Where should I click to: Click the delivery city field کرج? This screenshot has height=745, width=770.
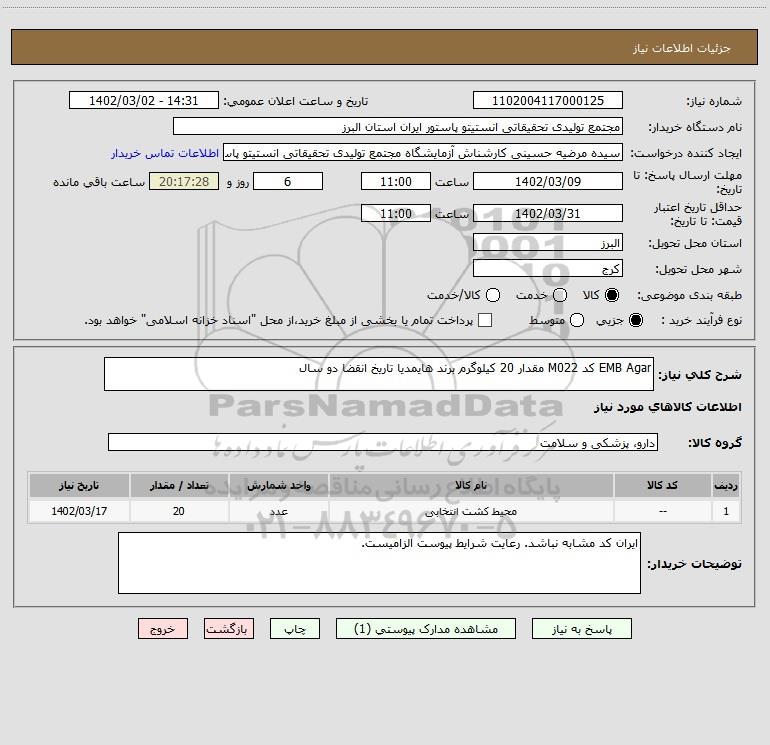point(548,269)
